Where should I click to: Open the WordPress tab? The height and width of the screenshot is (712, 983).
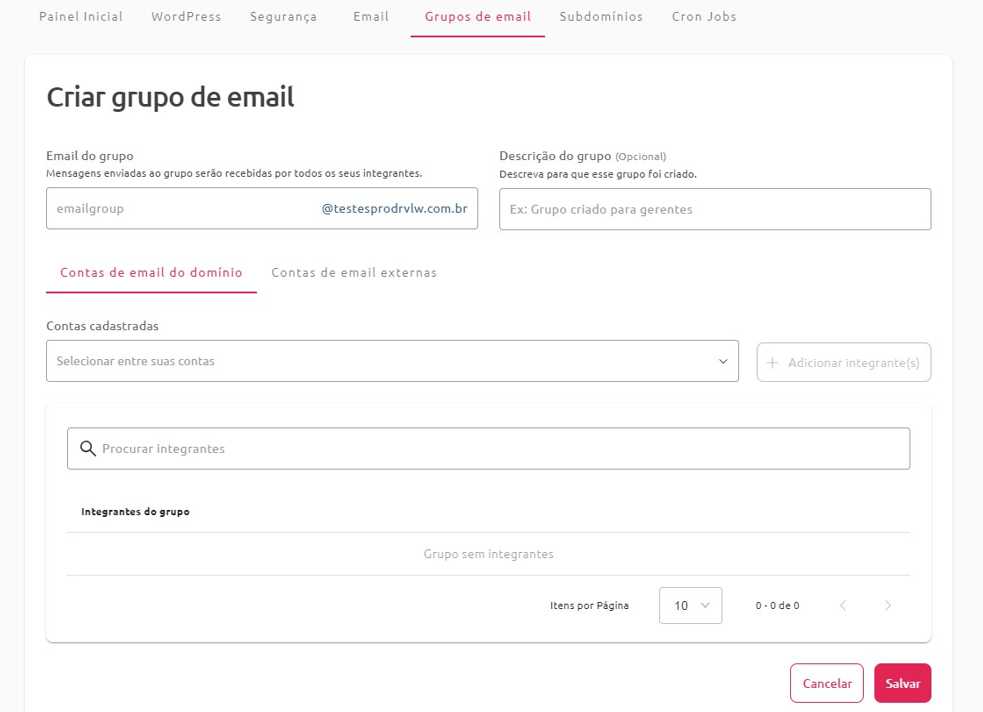click(x=186, y=17)
